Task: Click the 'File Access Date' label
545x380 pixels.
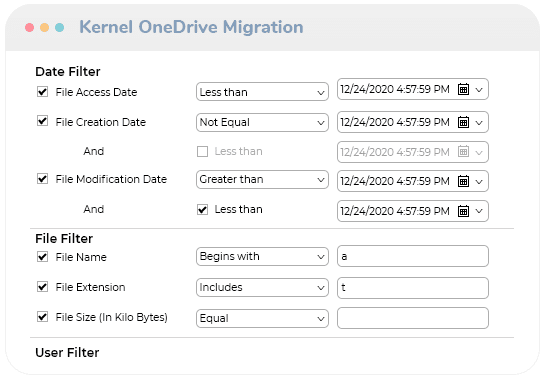Action: [96, 92]
